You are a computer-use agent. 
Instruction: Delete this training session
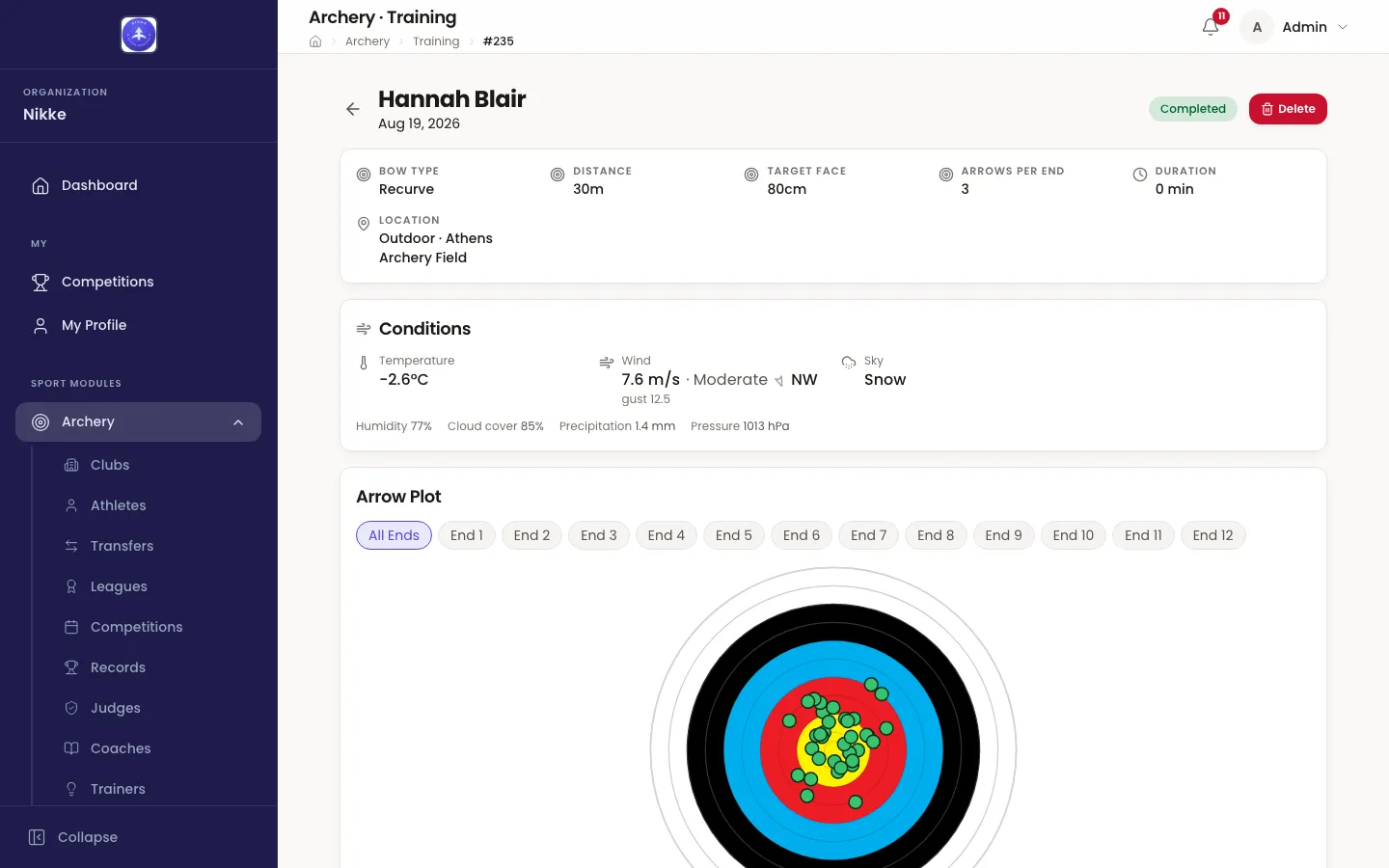tap(1288, 109)
